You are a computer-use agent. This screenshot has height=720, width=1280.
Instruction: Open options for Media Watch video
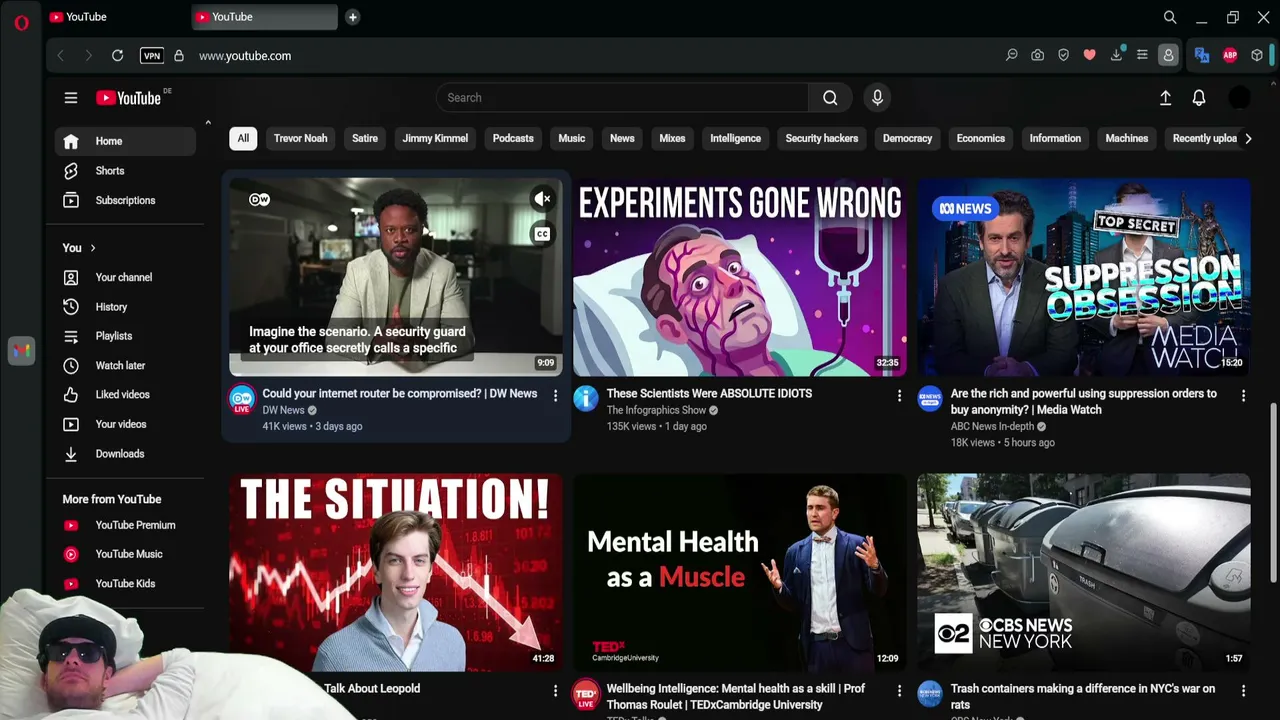pos(1243,396)
